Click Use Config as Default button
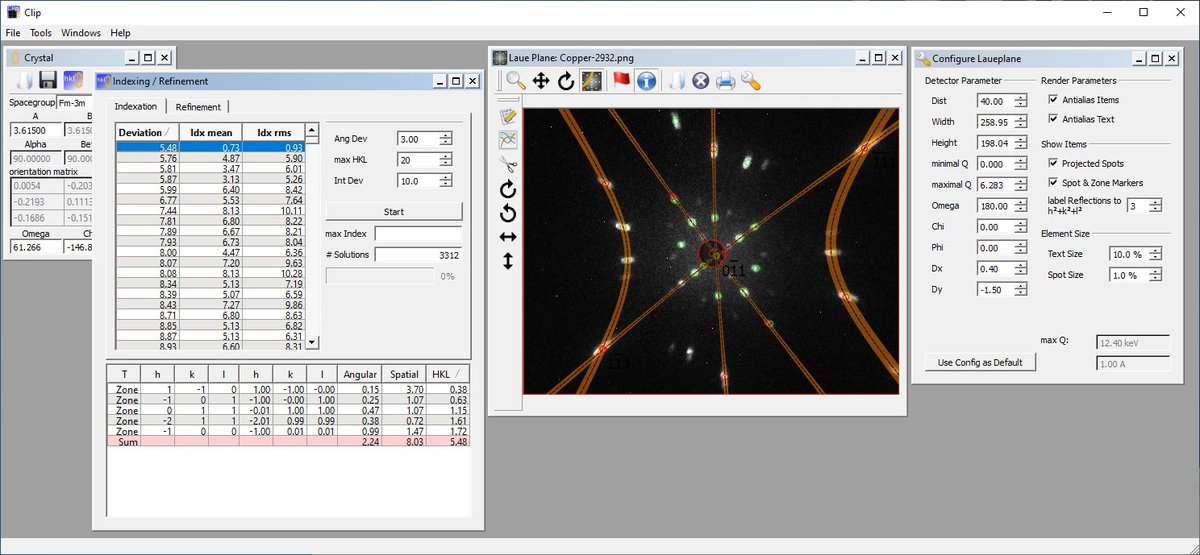The width and height of the screenshot is (1200, 555). tap(980, 362)
